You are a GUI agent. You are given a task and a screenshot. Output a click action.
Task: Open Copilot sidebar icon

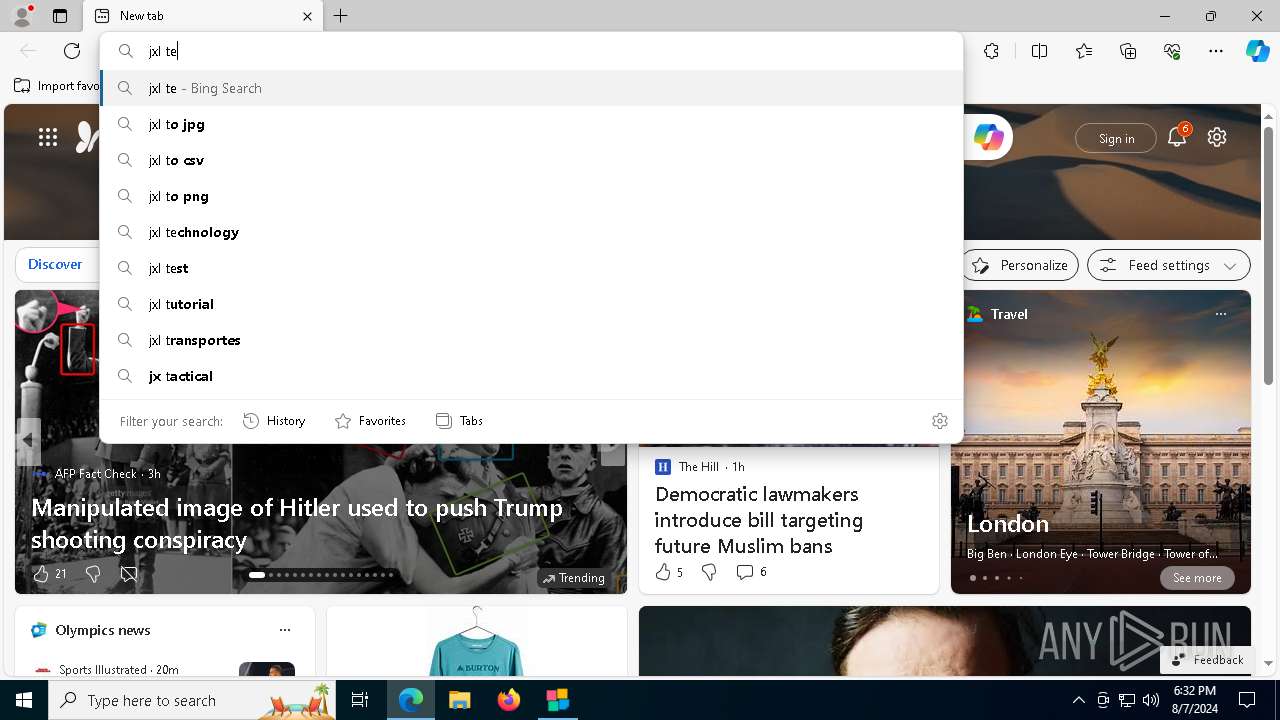pos(1257,51)
